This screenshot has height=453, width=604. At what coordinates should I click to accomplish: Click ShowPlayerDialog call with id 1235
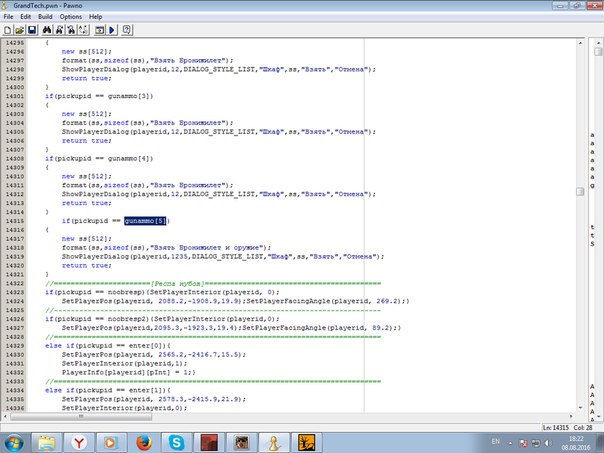point(223,257)
